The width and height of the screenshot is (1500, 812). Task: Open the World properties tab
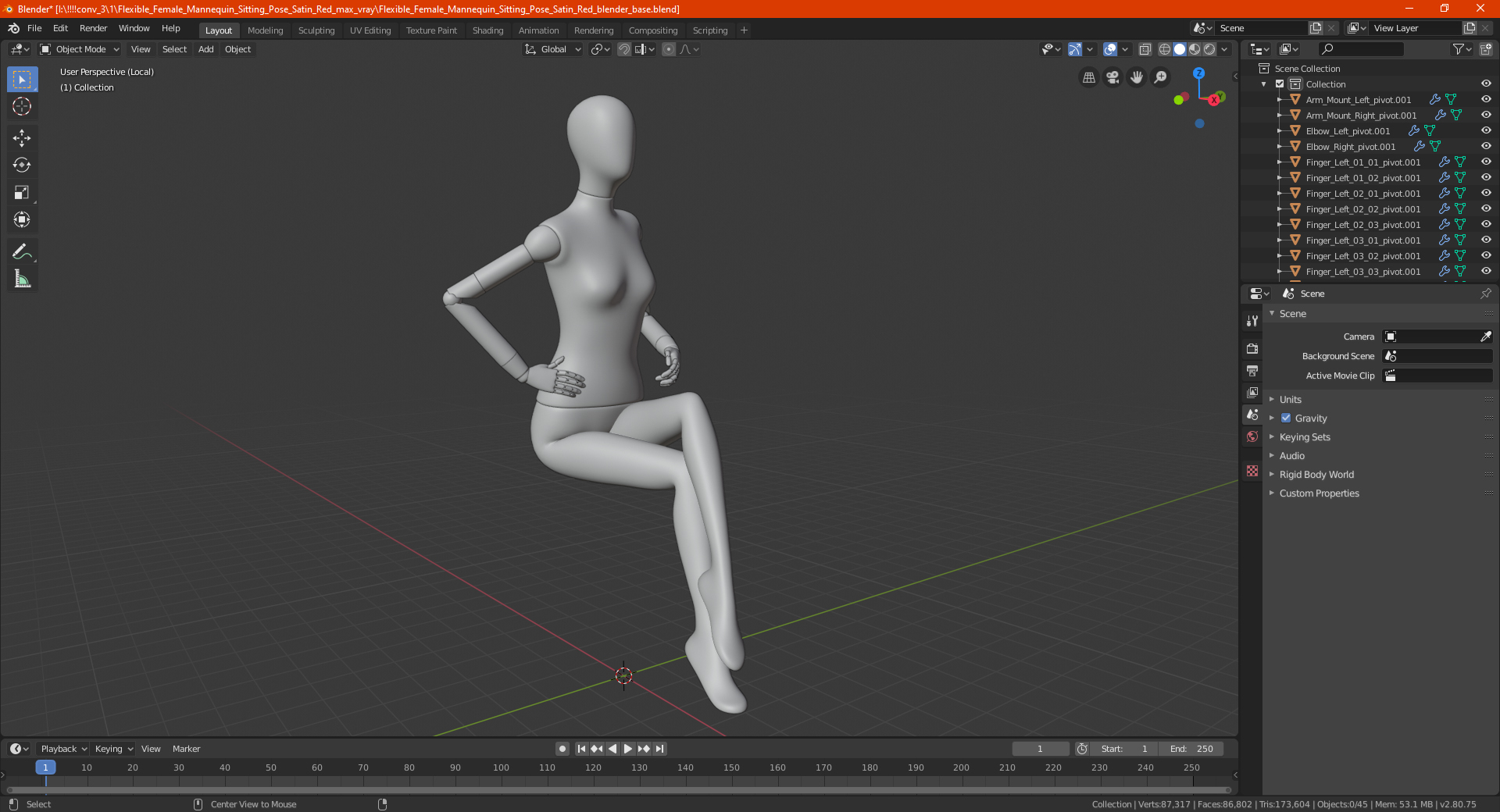[x=1252, y=436]
